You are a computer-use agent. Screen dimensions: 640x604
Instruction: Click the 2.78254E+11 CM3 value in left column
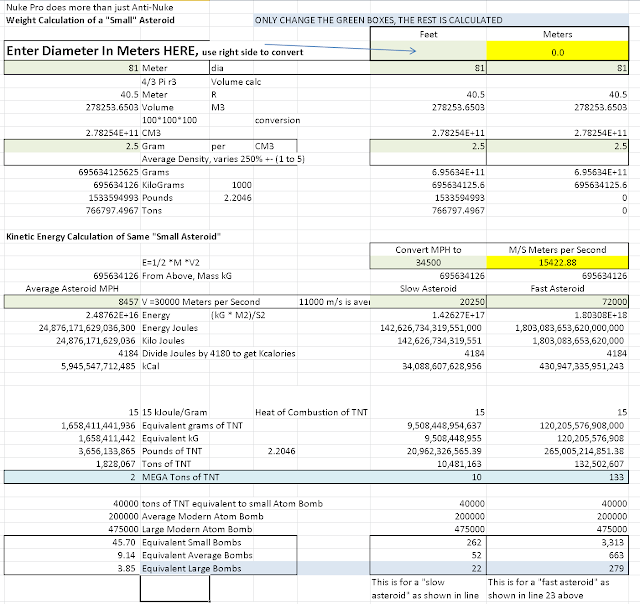(112, 133)
